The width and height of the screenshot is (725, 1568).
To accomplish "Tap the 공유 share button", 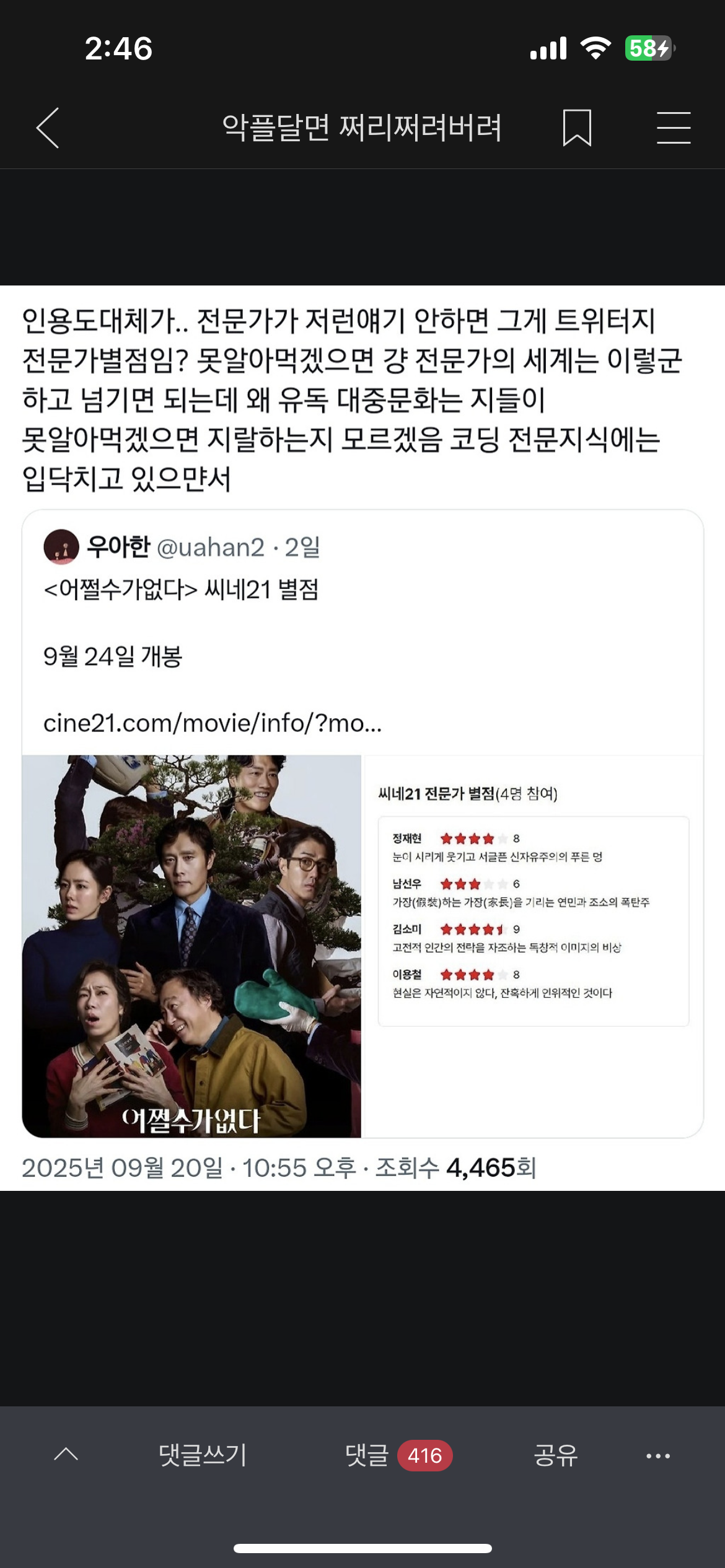I will (x=556, y=1455).
